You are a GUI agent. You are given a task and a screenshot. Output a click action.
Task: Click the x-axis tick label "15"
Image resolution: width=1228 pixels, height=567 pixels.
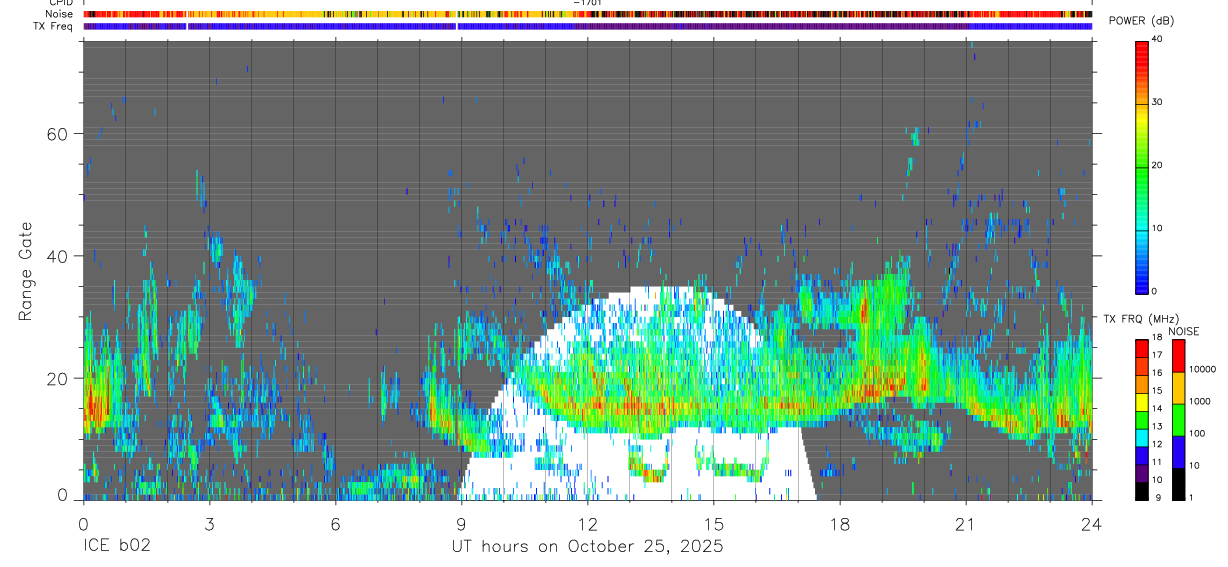tap(713, 524)
